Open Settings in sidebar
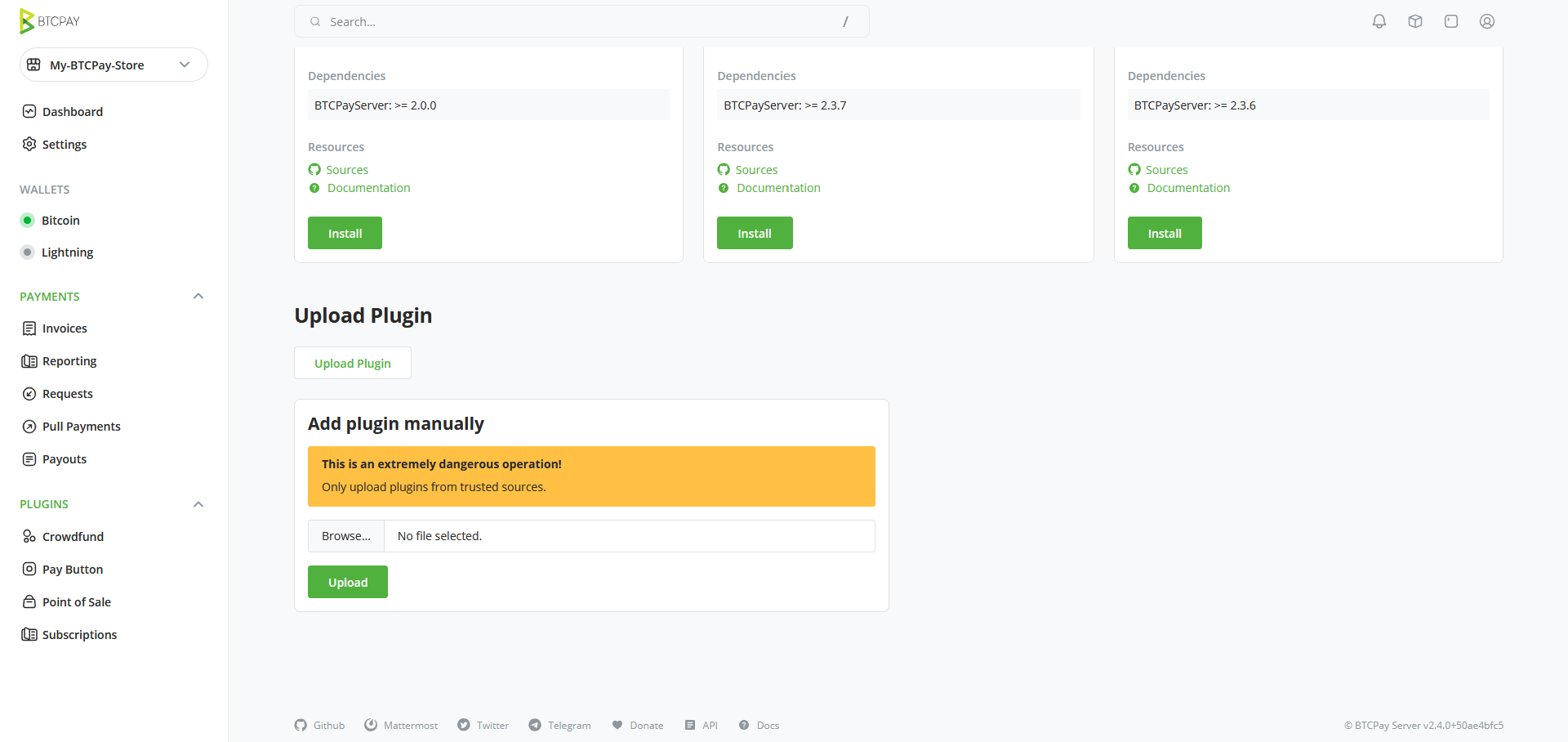 coord(65,145)
